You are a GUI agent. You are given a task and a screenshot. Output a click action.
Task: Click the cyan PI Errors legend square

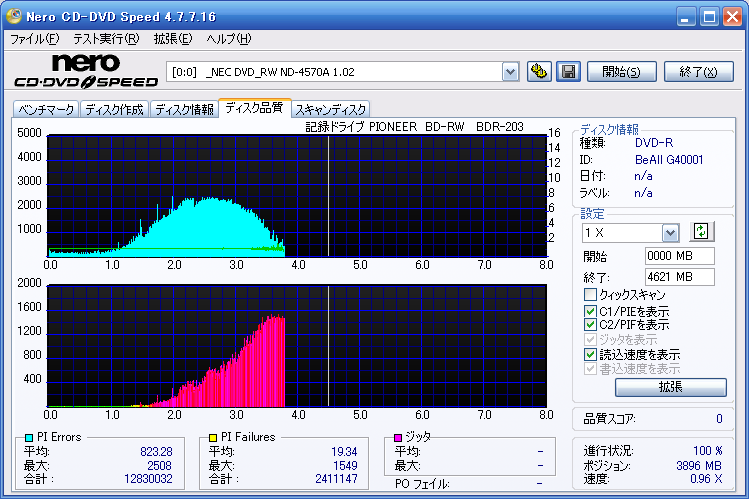(x=29, y=437)
